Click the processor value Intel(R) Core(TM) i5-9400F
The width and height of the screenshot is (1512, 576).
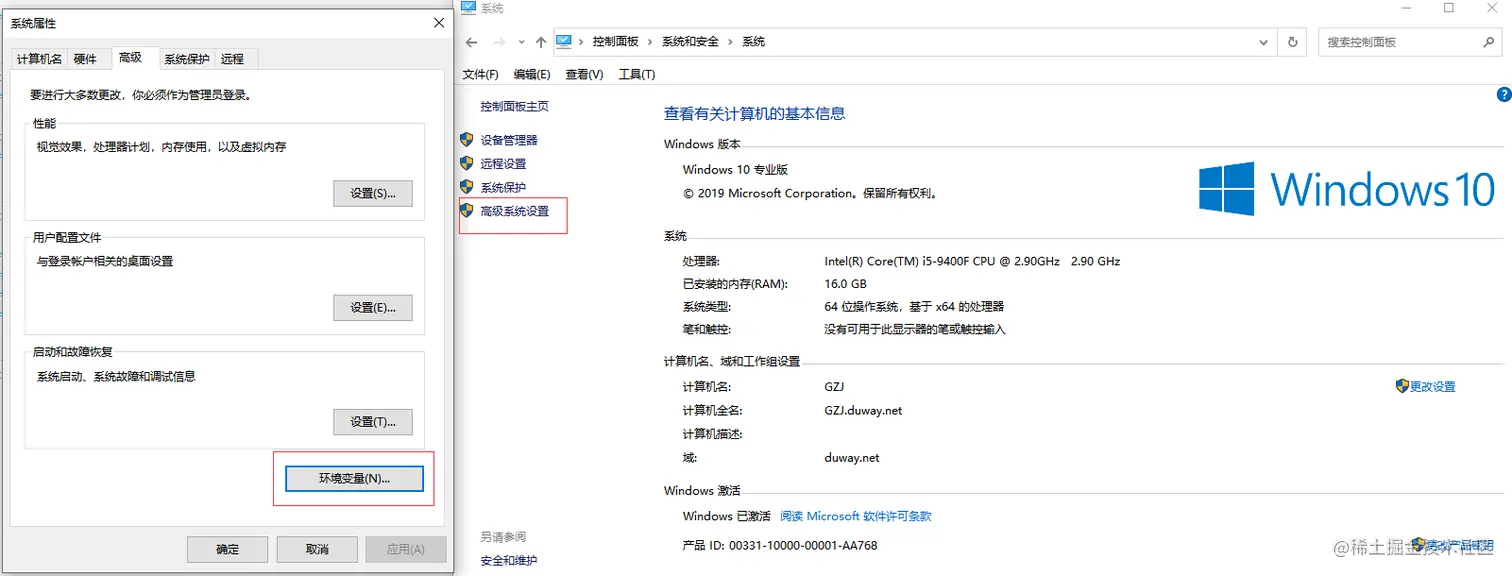(972, 261)
